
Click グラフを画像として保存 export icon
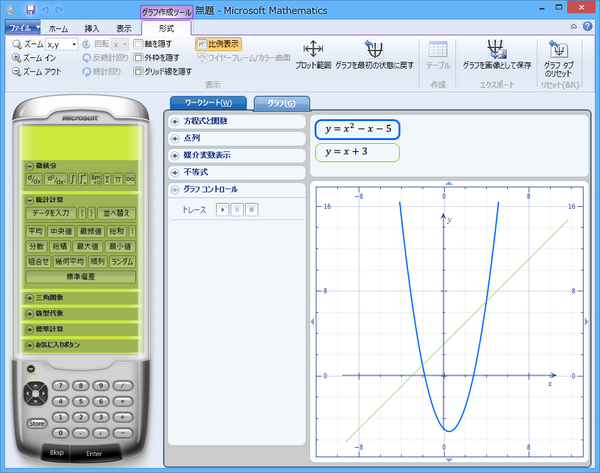[497, 49]
